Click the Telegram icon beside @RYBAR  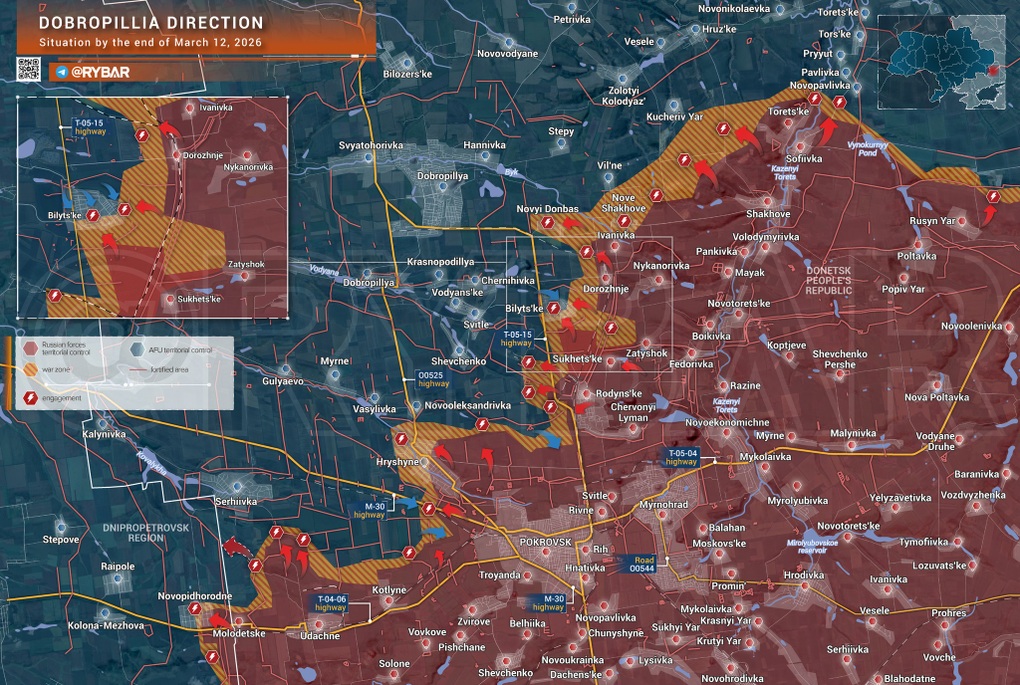(62, 72)
